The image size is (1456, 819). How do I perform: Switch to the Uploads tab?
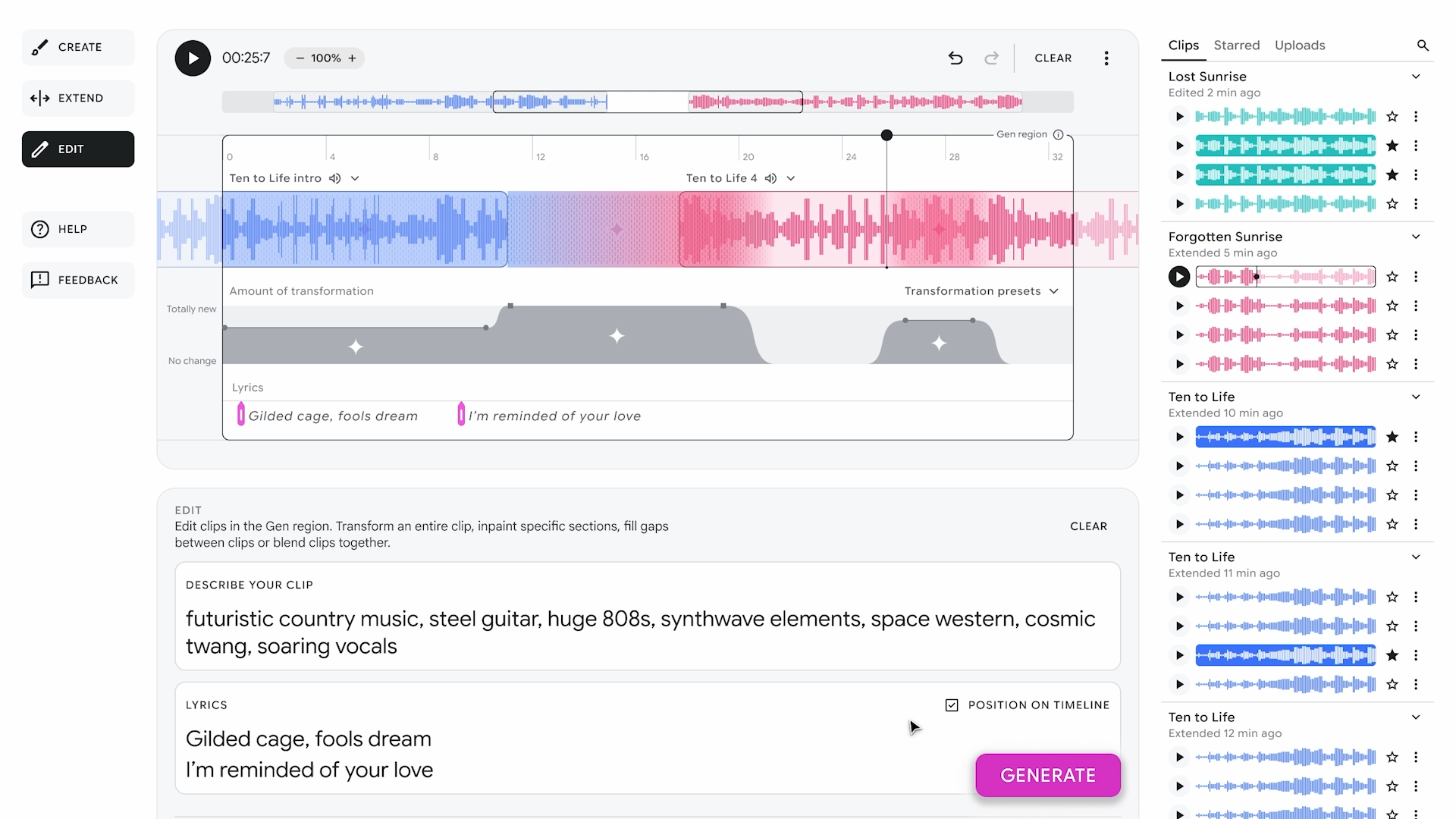pos(1299,45)
